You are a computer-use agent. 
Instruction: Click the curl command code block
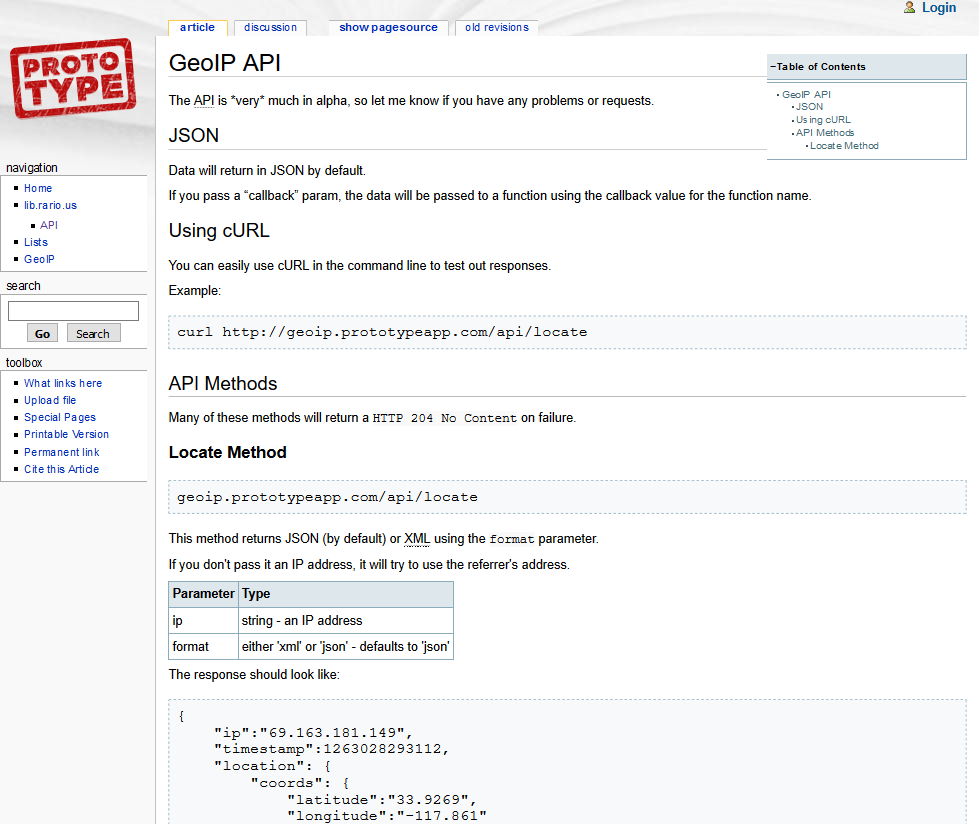pyautogui.click(x=567, y=332)
